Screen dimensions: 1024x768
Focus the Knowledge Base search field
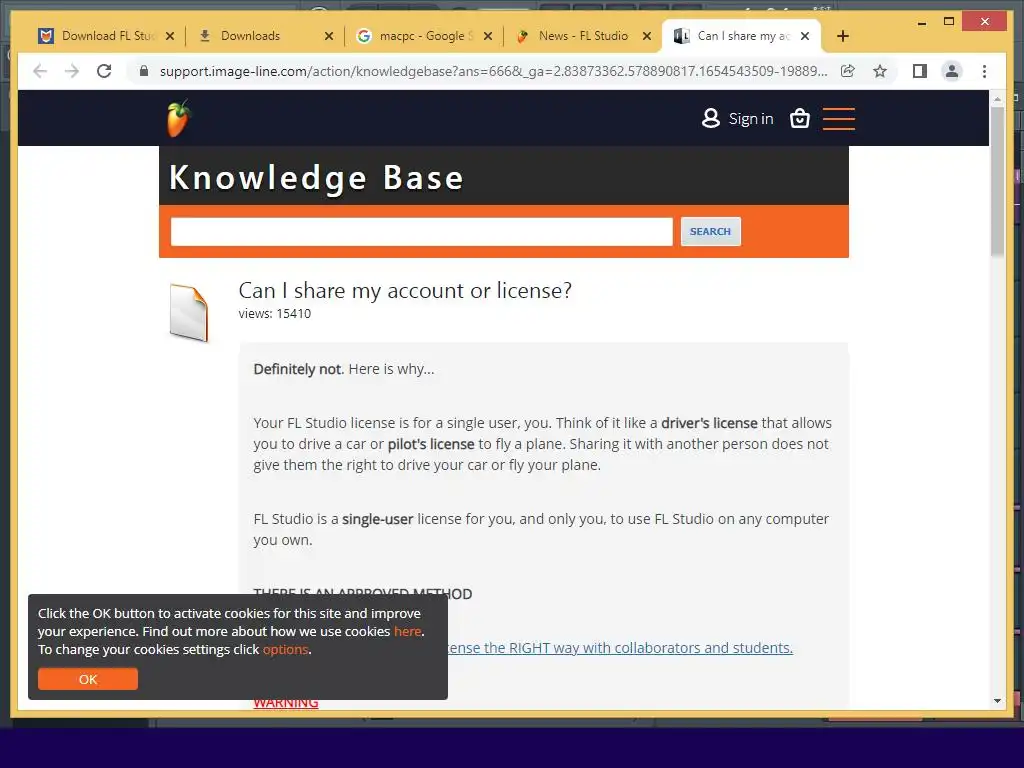(421, 231)
